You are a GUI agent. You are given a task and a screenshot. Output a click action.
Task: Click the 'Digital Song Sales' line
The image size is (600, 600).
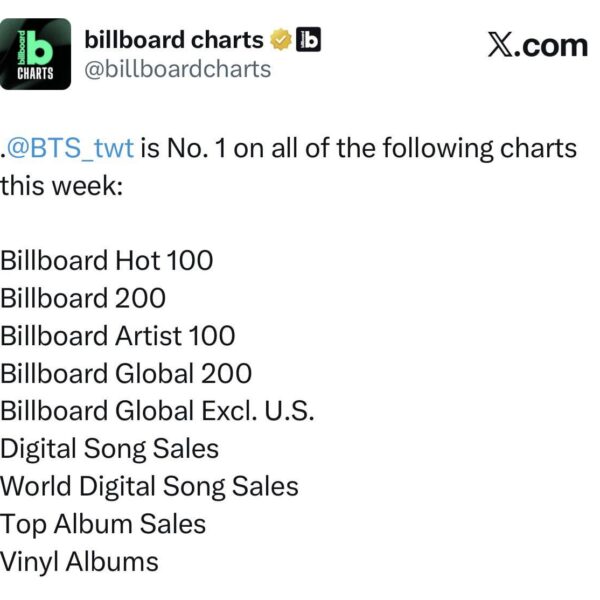[x=109, y=449]
